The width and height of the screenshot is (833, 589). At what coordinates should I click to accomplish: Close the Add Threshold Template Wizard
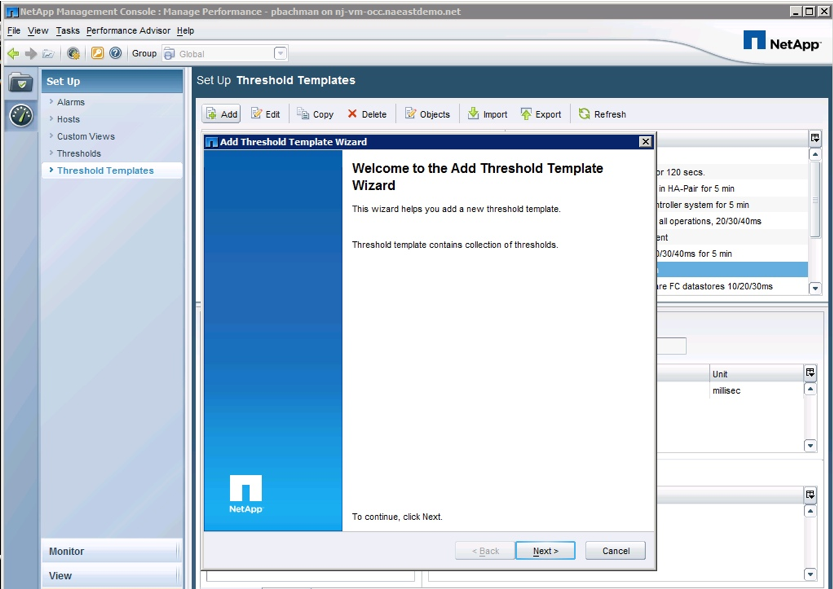tap(645, 141)
